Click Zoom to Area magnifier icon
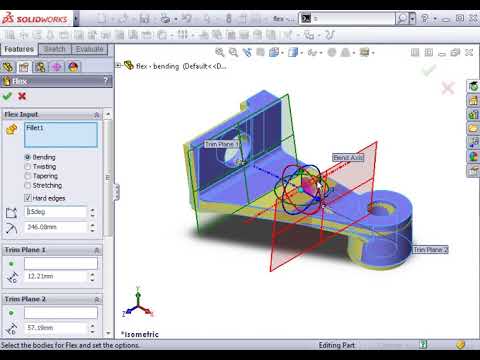Viewport: 480px width, 360px height. click(x=233, y=52)
